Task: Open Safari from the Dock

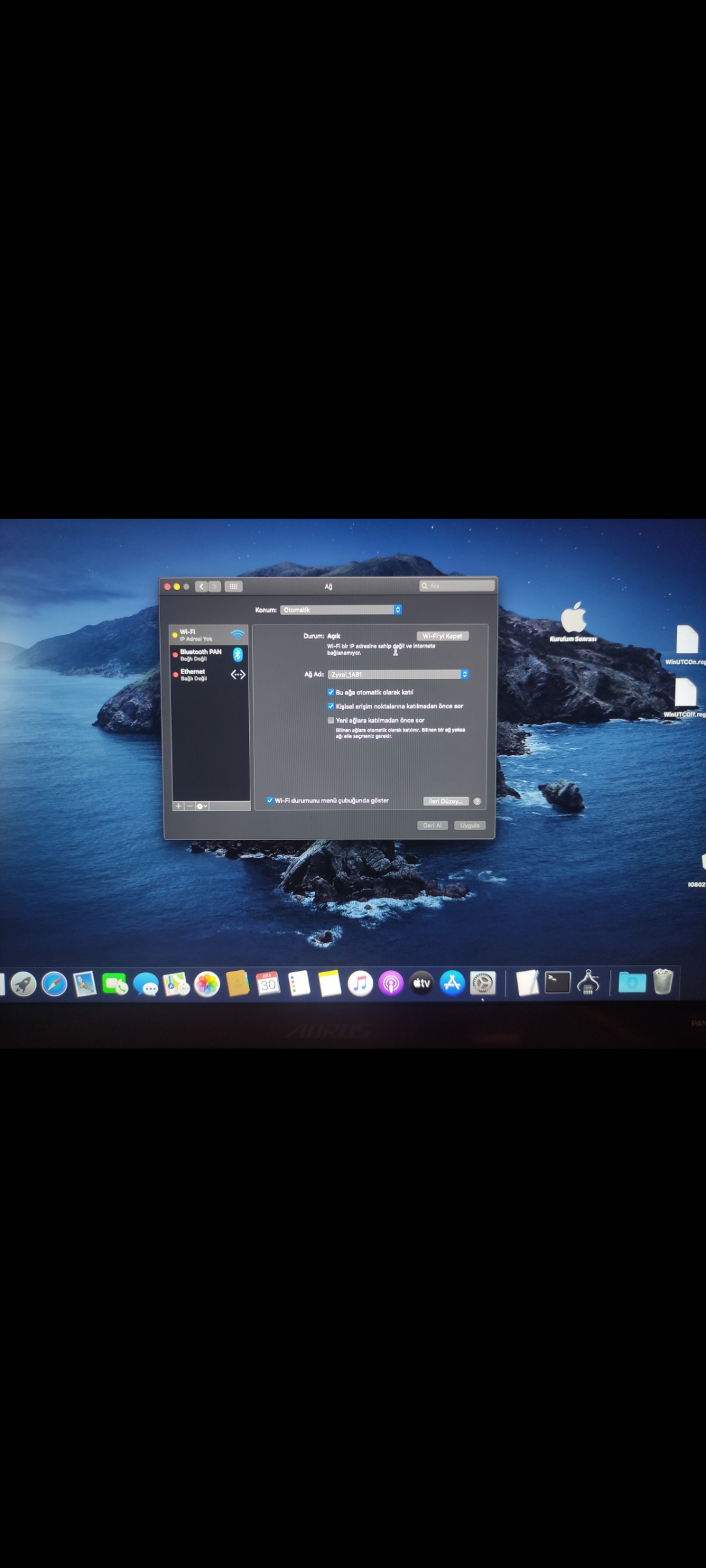Action: click(54, 984)
